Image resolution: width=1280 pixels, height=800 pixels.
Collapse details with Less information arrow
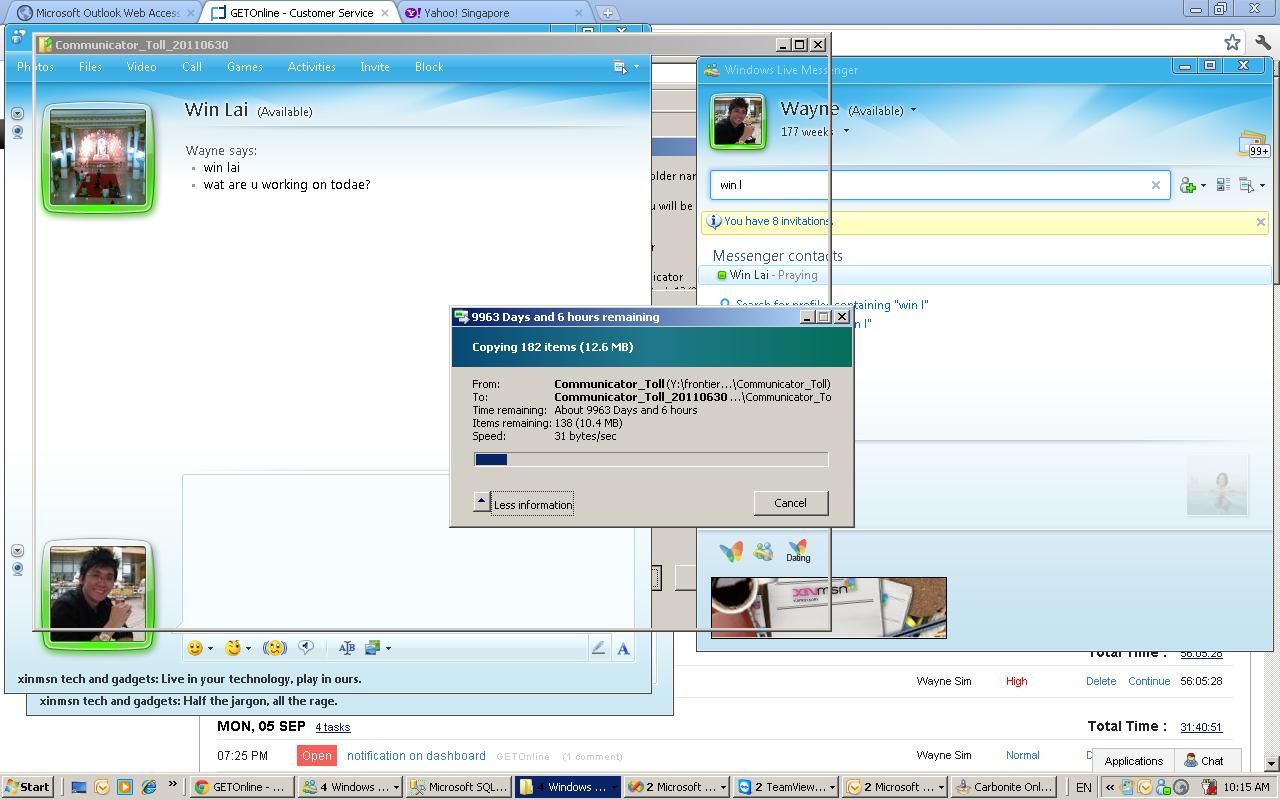[x=481, y=502]
